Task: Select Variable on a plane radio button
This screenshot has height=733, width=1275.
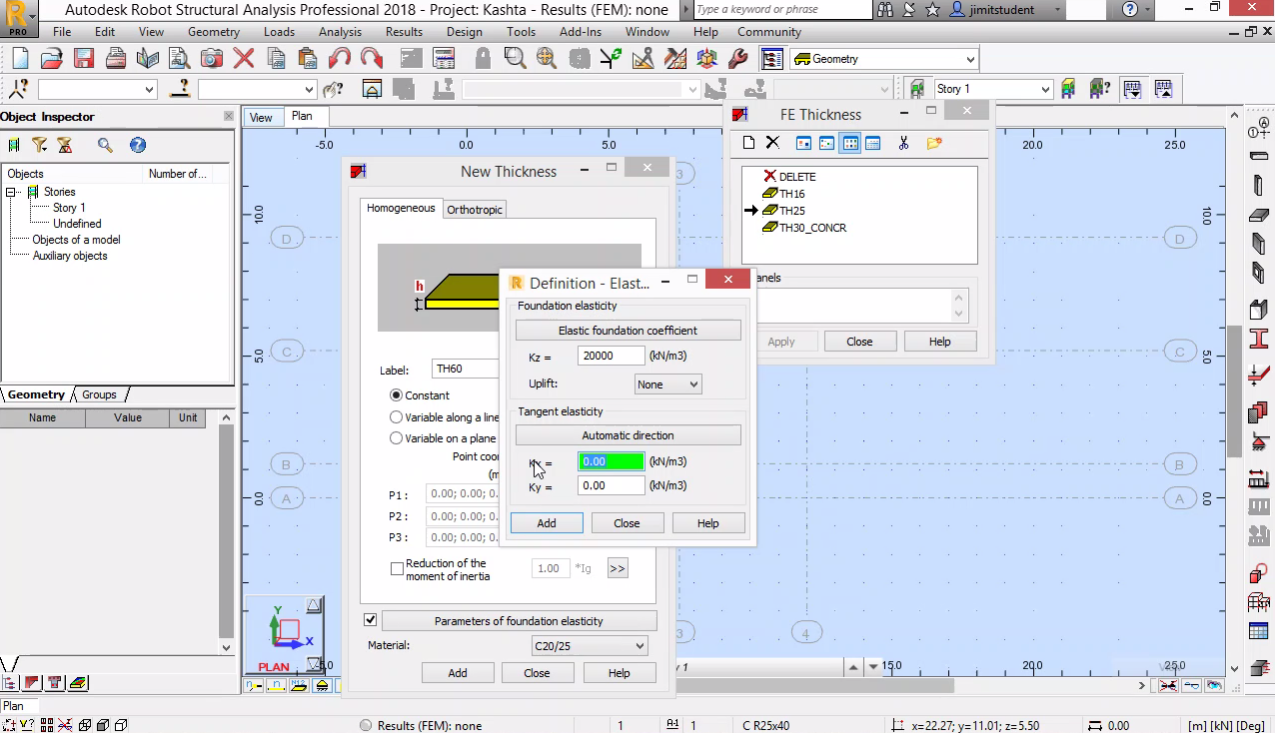Action: pos(396,438)
